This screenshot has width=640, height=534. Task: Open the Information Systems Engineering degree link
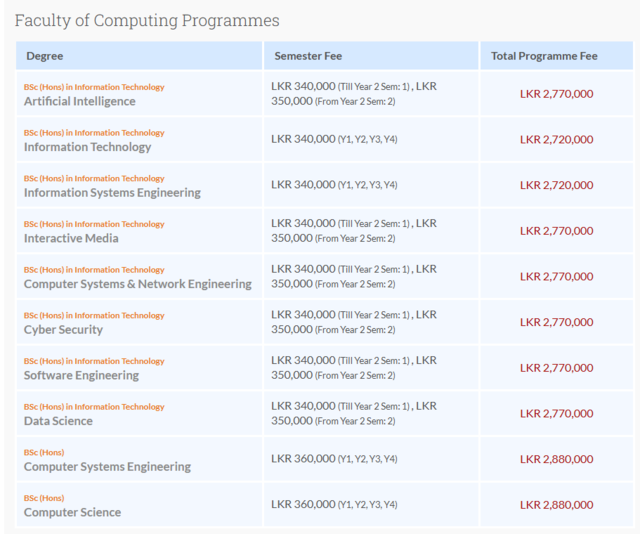(112, 193)
